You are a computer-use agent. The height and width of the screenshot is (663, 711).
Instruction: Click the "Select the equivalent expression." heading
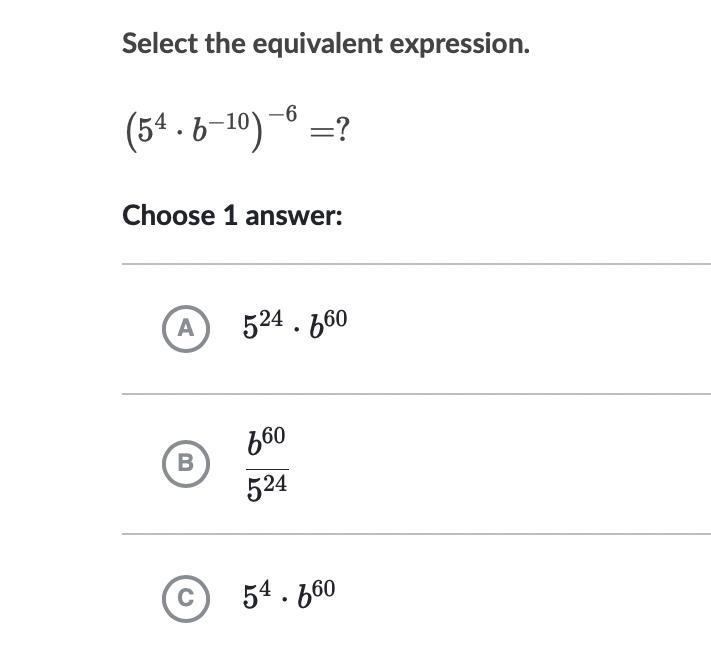pos(326,44)
